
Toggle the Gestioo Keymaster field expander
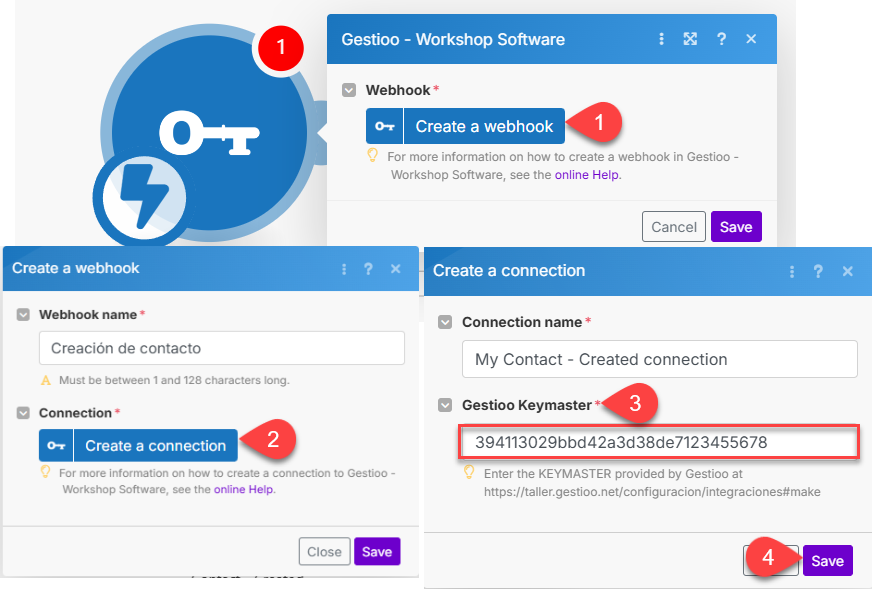pyautogui.click(x=446, y=405)
